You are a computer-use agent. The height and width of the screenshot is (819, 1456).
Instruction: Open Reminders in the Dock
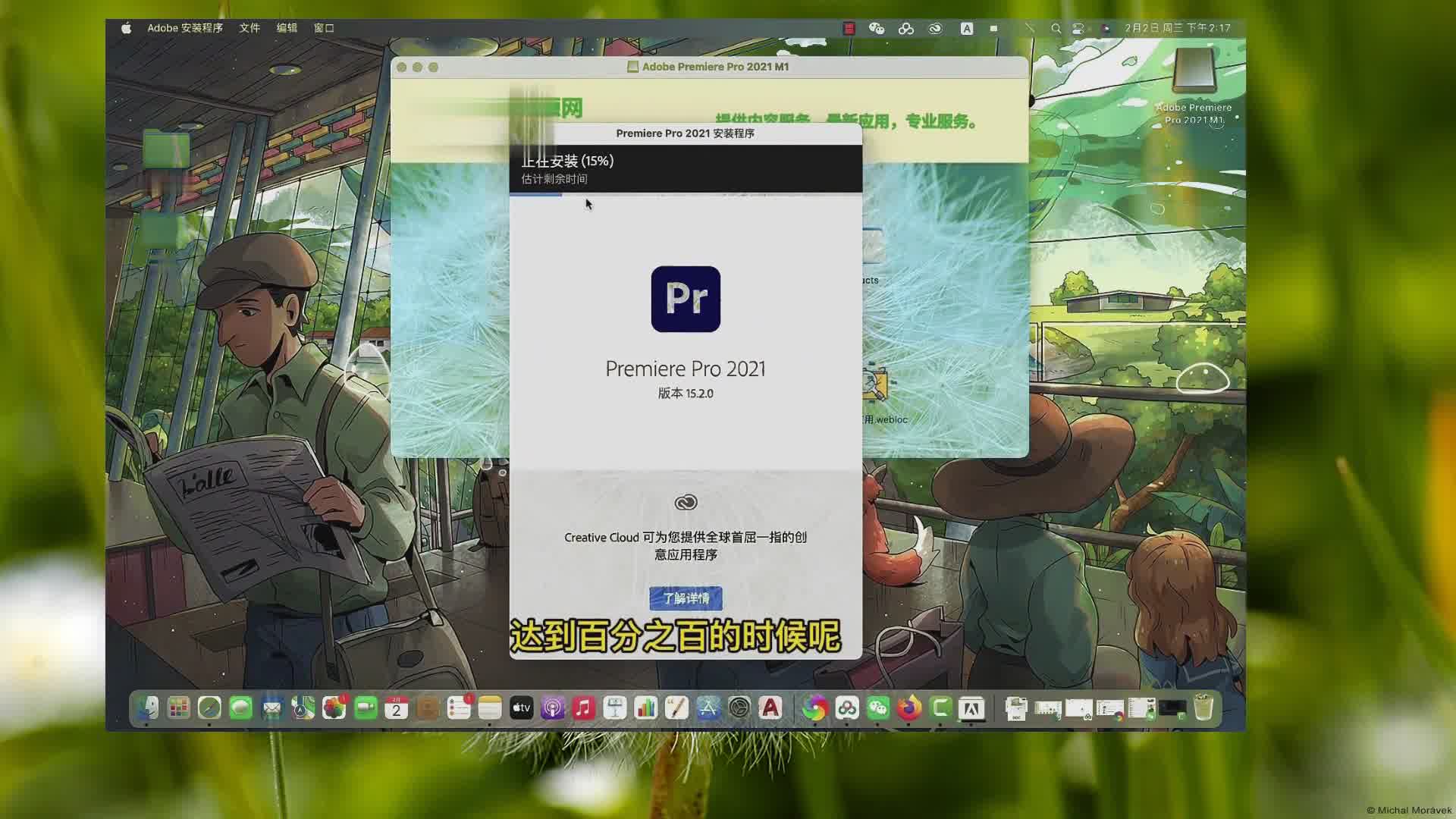pyautogui.click(x=459, y=708)
